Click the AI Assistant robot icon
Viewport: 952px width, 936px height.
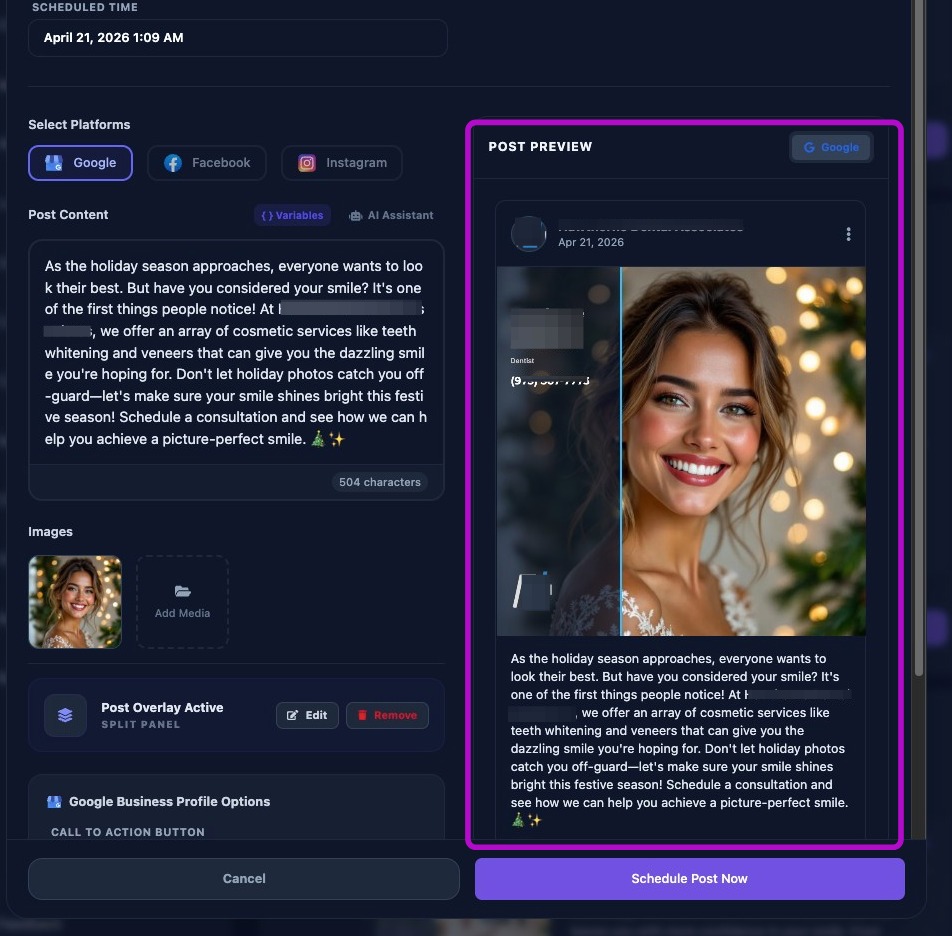coord(355,215)
